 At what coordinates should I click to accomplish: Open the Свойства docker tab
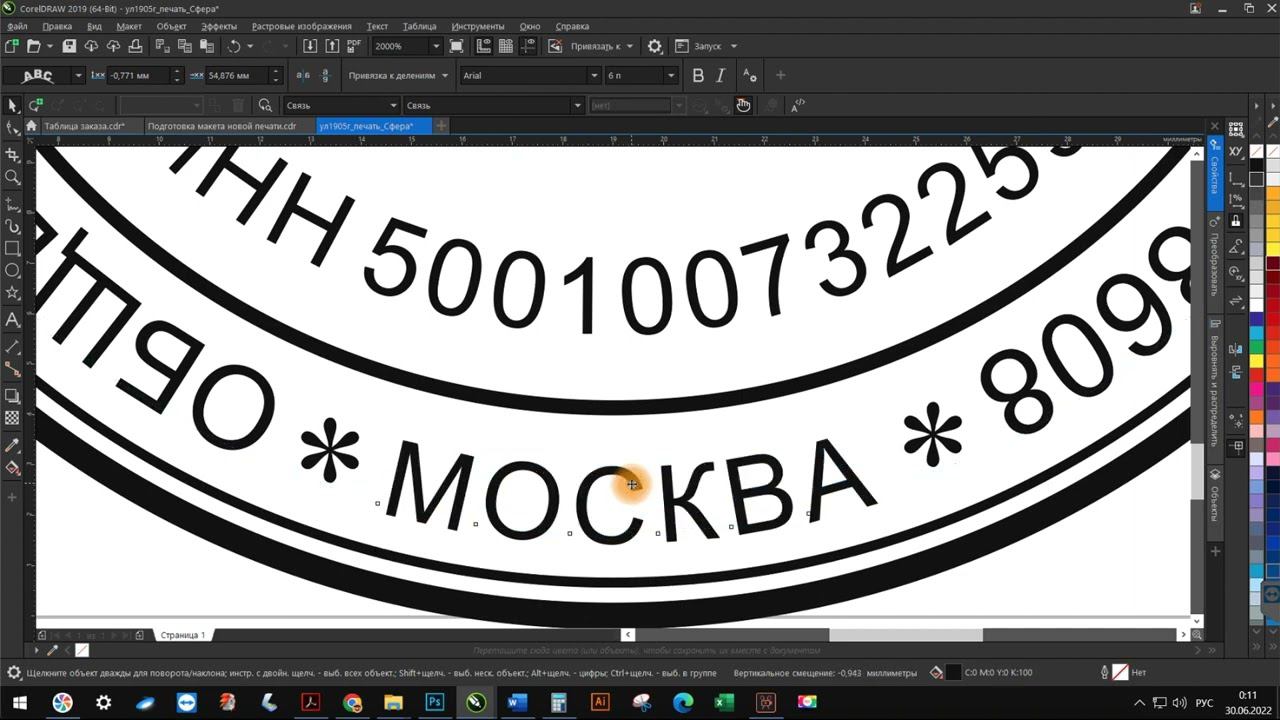(x=1215, y=175)
